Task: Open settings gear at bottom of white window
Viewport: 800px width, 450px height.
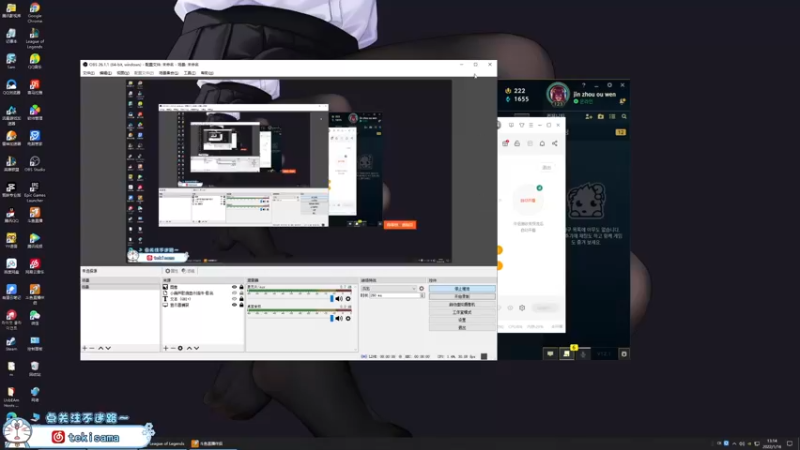Action: tap(522, 308)
